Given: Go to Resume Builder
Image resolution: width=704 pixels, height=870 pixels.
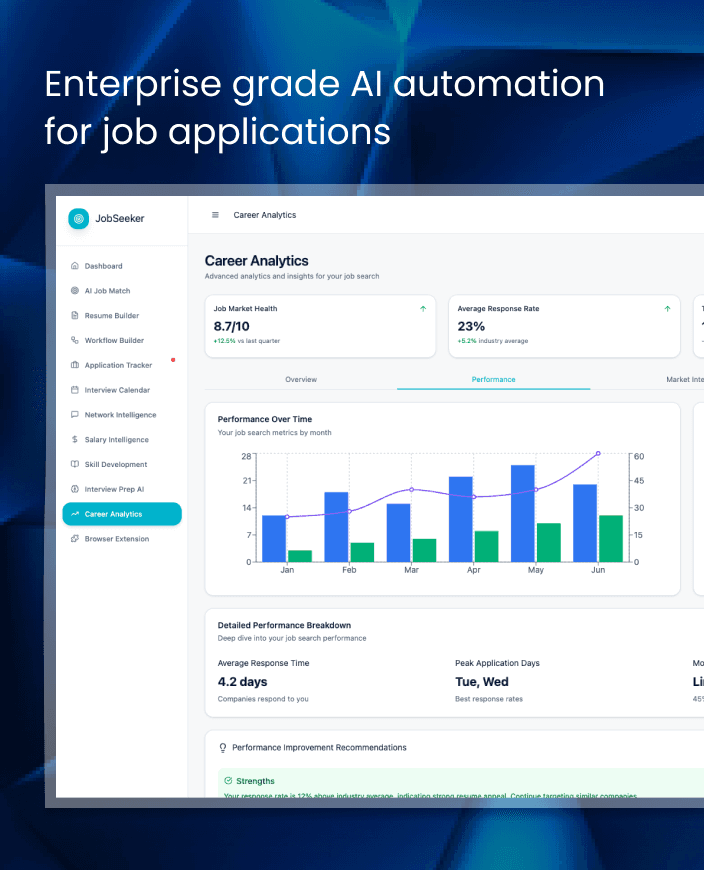Looking at the screenshot, I should pyautogui.click(x=122, y=315).
